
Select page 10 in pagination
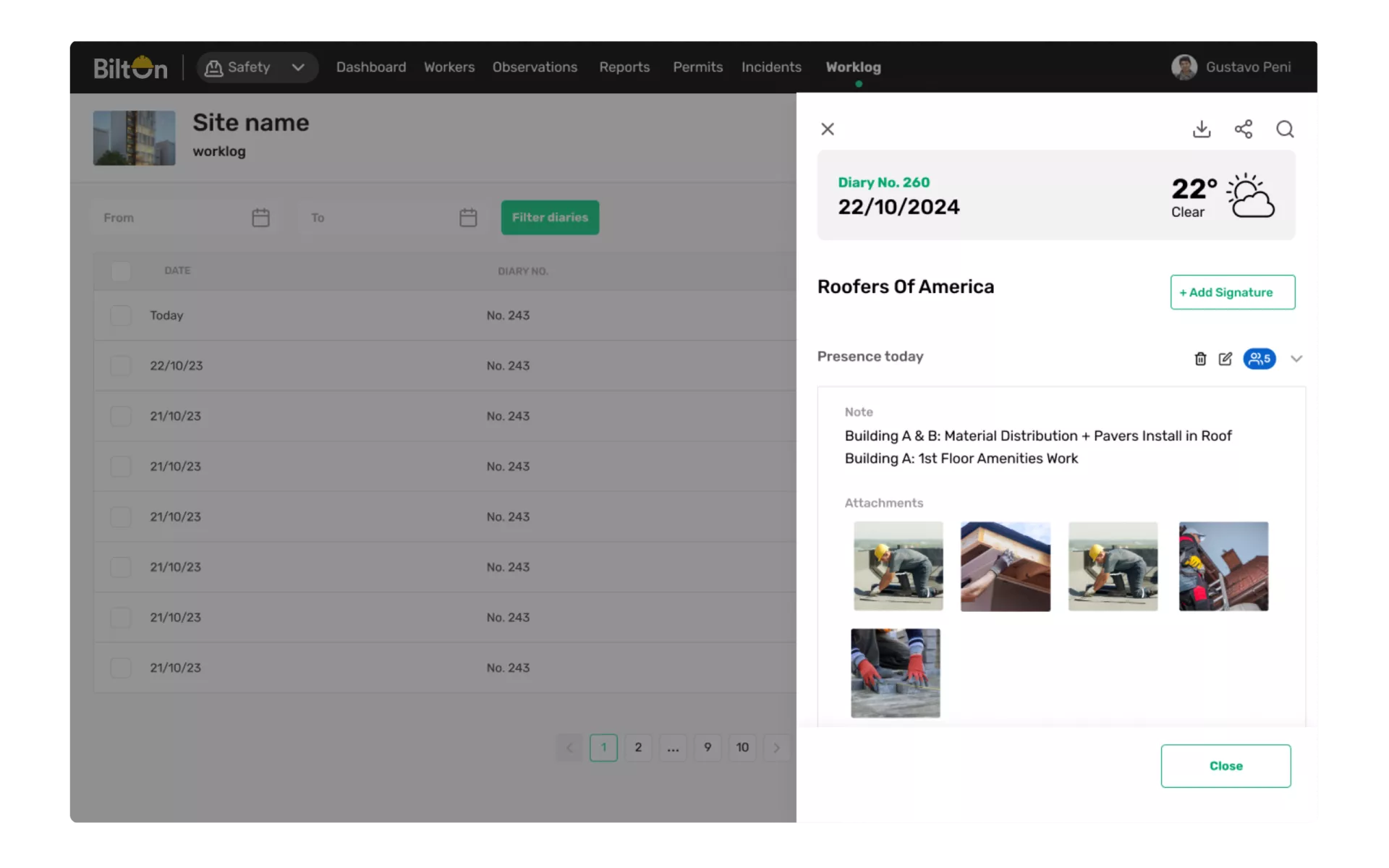[742, 748]
